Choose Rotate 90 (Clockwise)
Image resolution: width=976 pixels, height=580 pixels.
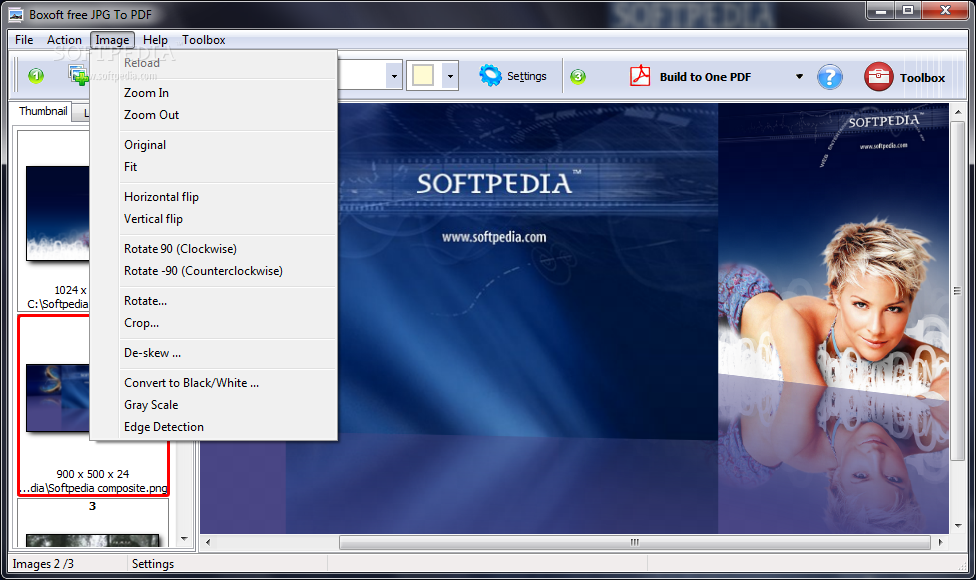tap(214, 249)
